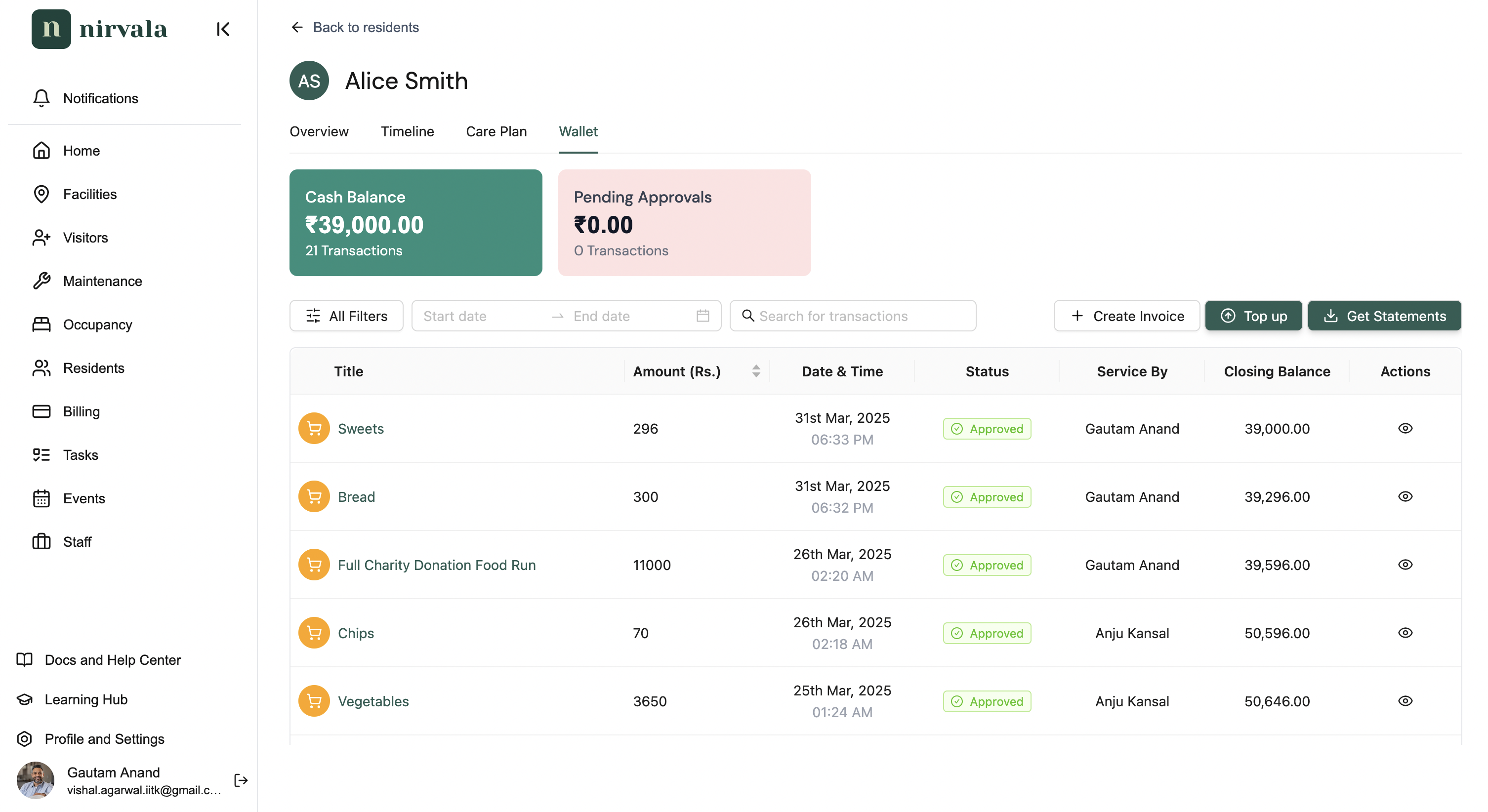Image resolution: width=1488 pixels, height=812 pixels.
Task: Switch to the Care Plan tab
Action: [x=496, y=132]
